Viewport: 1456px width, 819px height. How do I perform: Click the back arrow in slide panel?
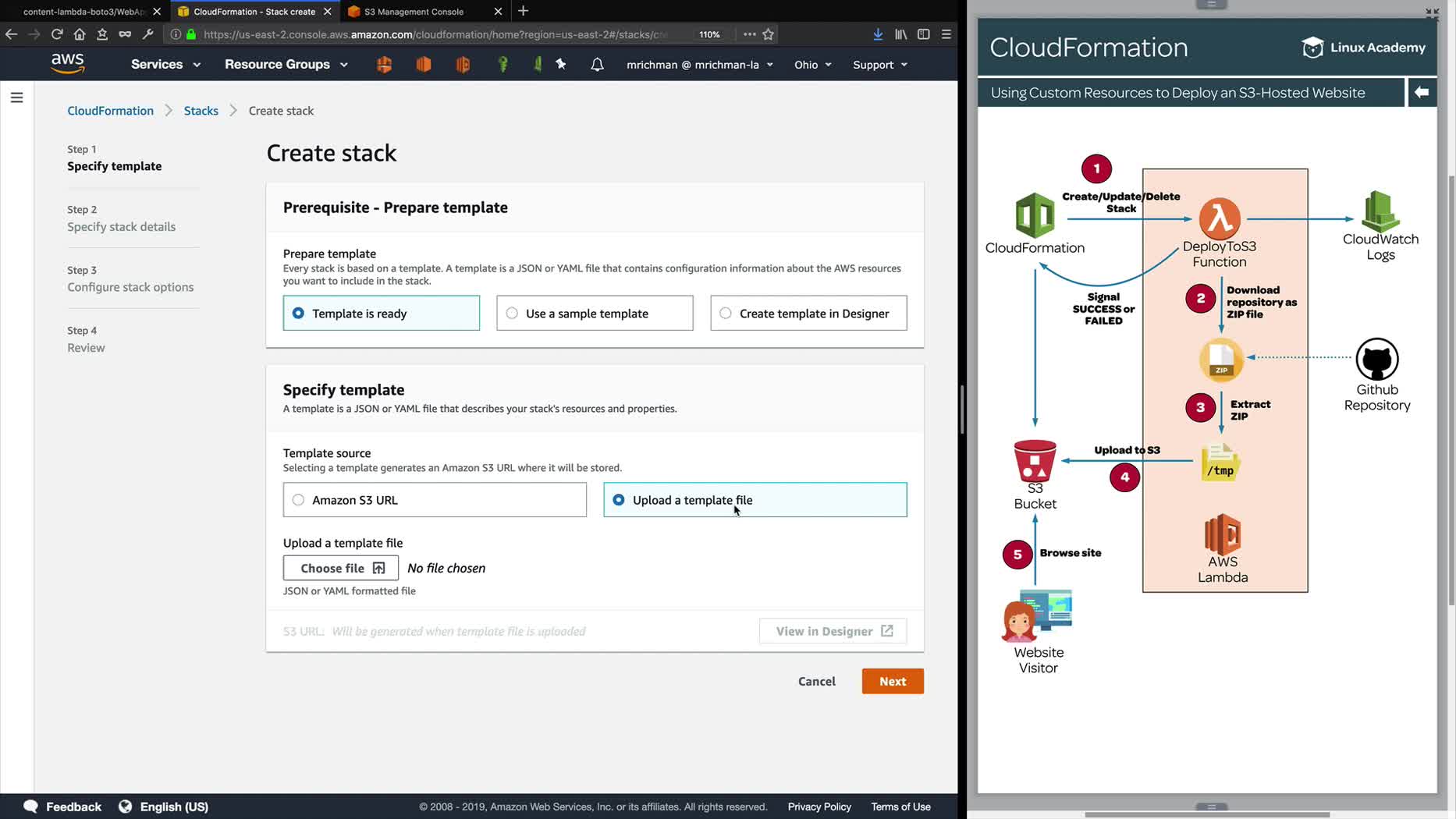tap(1421, 92)
